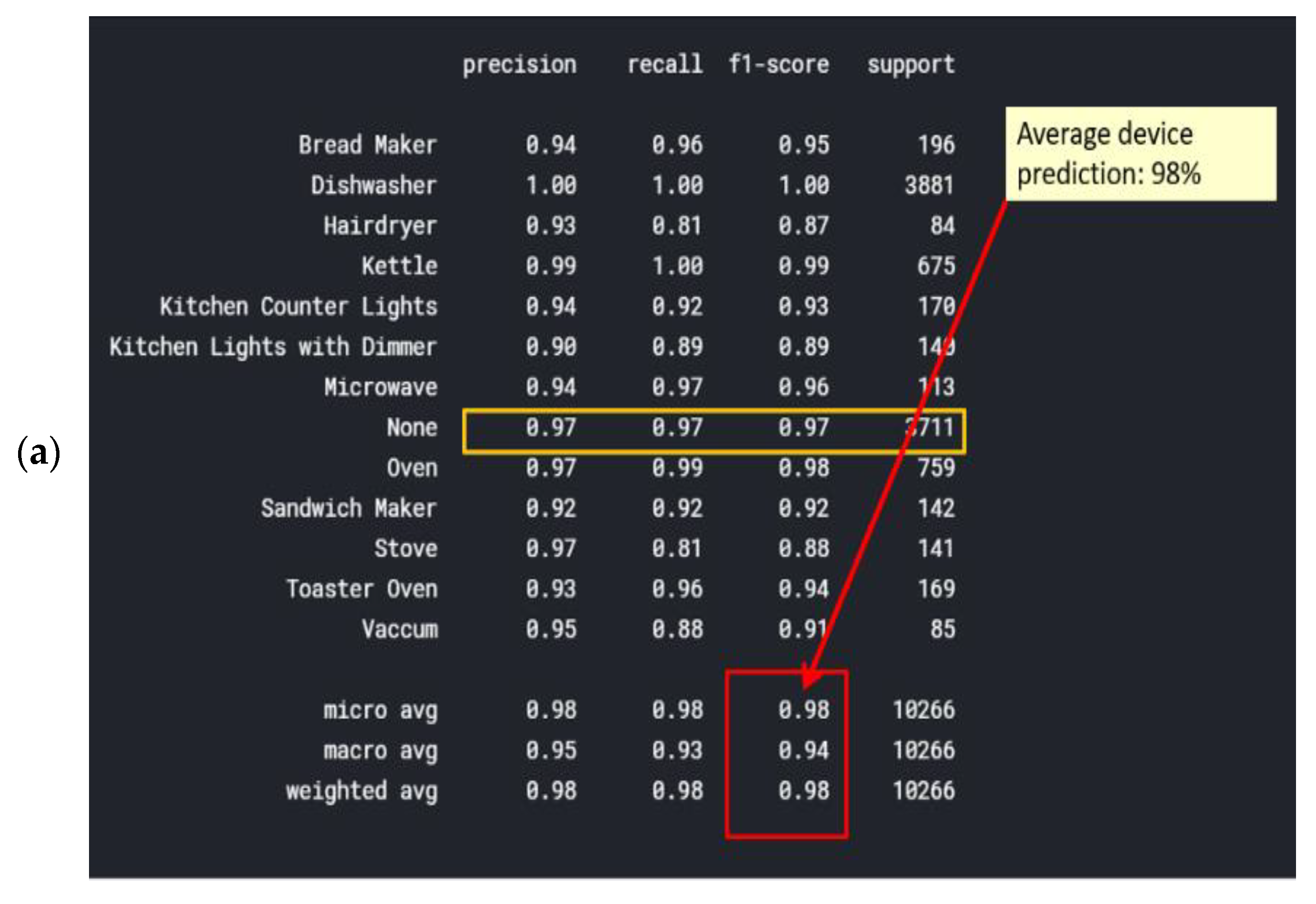Click the "f1-score" column header
The height and width of the screenshot is (904, 1316).
[779, 65]
